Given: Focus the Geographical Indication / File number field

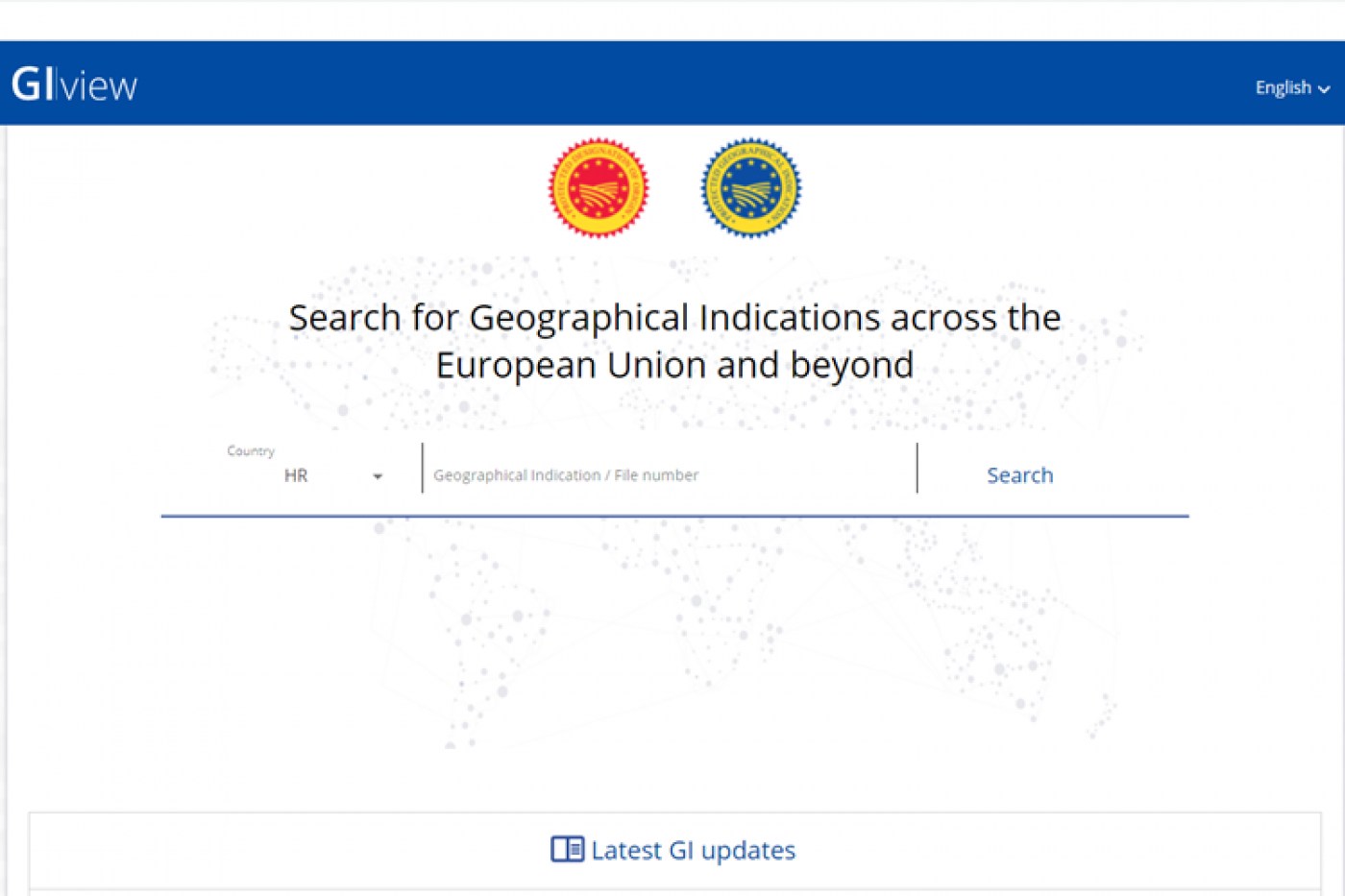Looking at the screenshot, I should 669,474.
